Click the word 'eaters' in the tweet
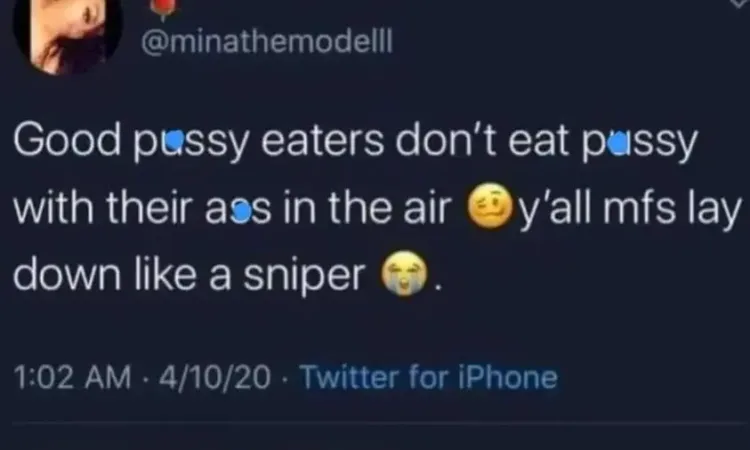 coord(322,142)
